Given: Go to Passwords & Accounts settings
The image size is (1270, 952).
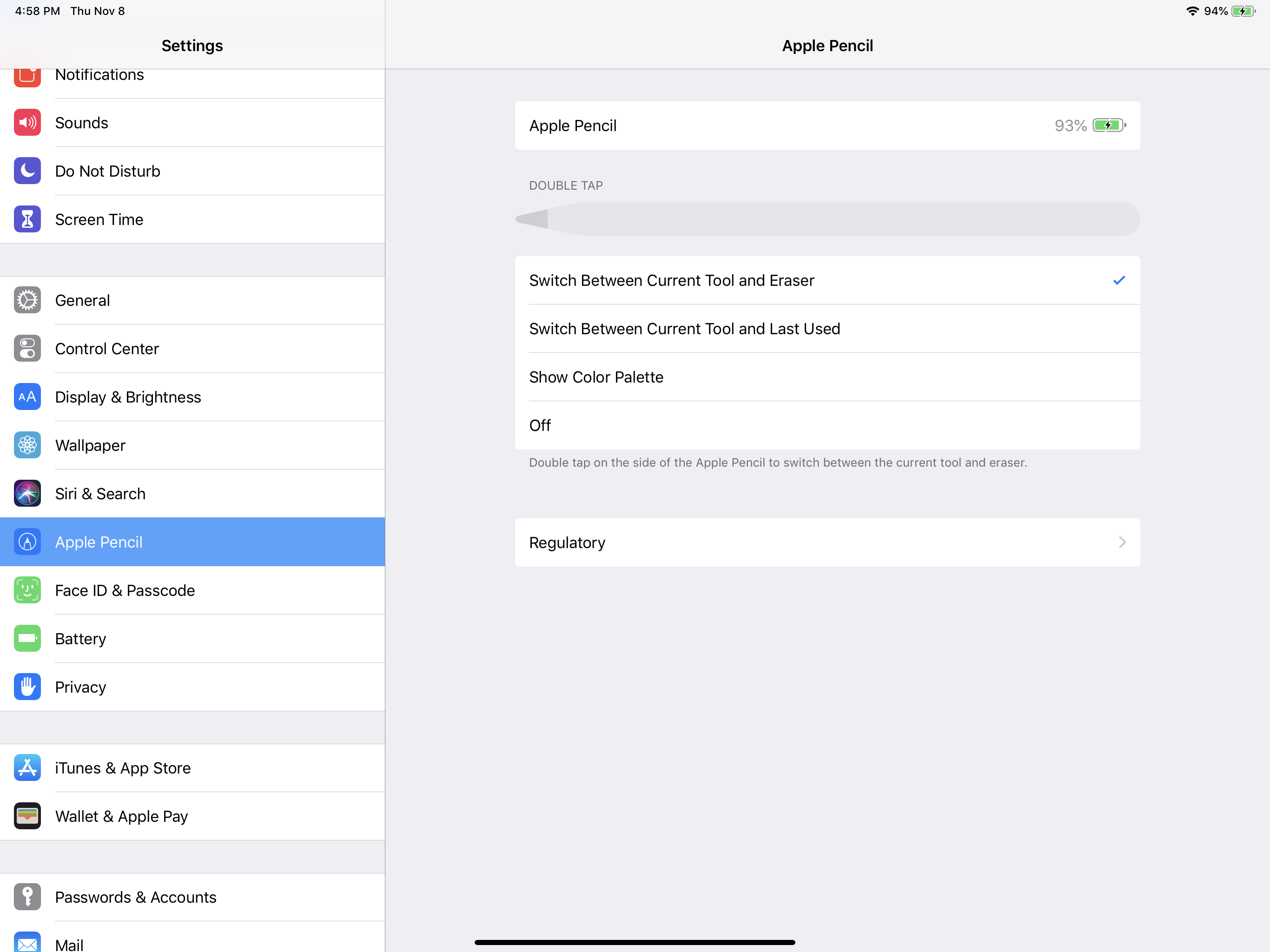Looking at the screenshot, I should [x=192, y=897].
